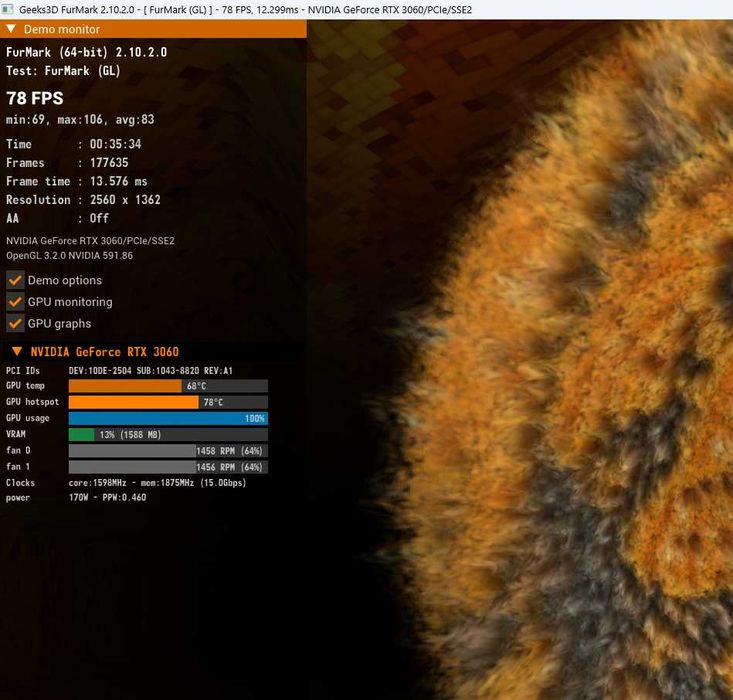The image size is (733, 700).
Task: Click the FurMark (64-bit) 2.10.2.0 heading
Action: [x=86, y=52]
